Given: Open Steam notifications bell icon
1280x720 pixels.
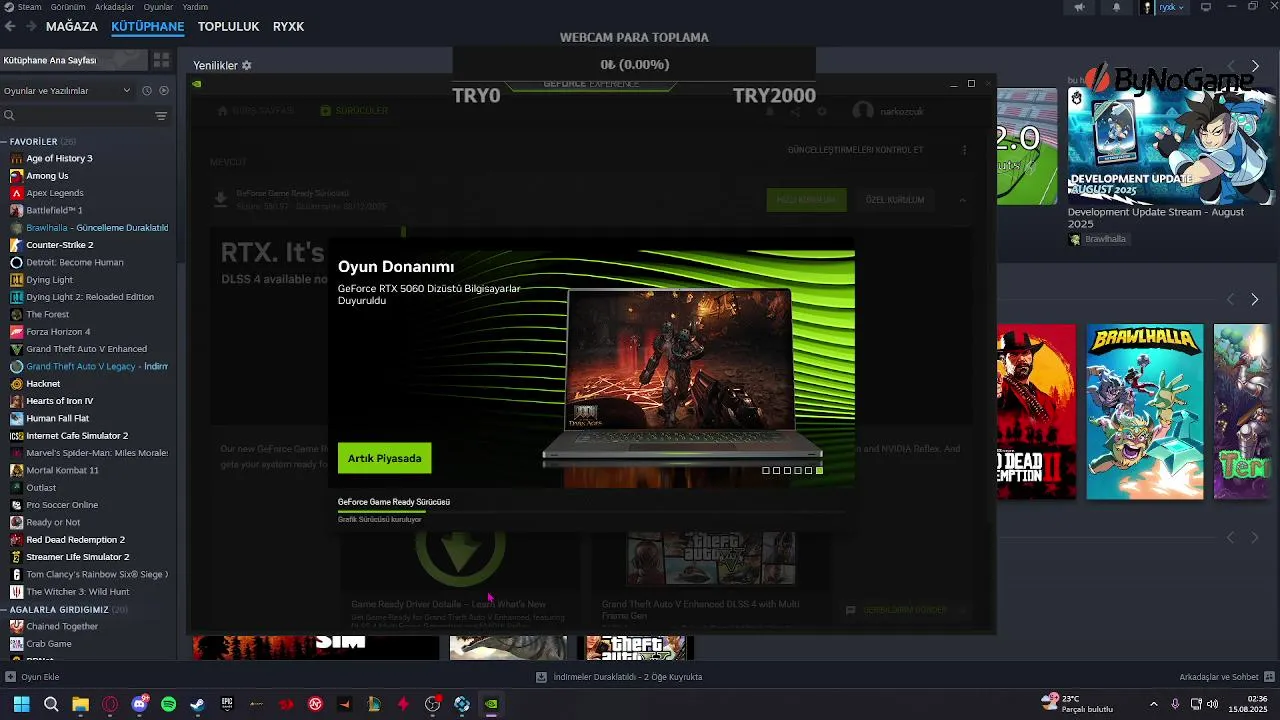Looking at the screenshot, I should [1117, 7].
